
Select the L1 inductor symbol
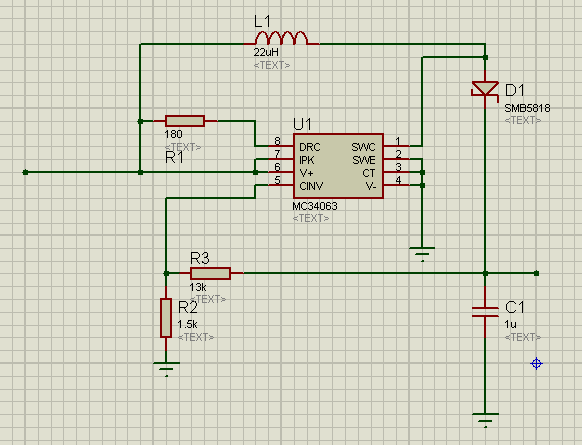pos(281,38)
